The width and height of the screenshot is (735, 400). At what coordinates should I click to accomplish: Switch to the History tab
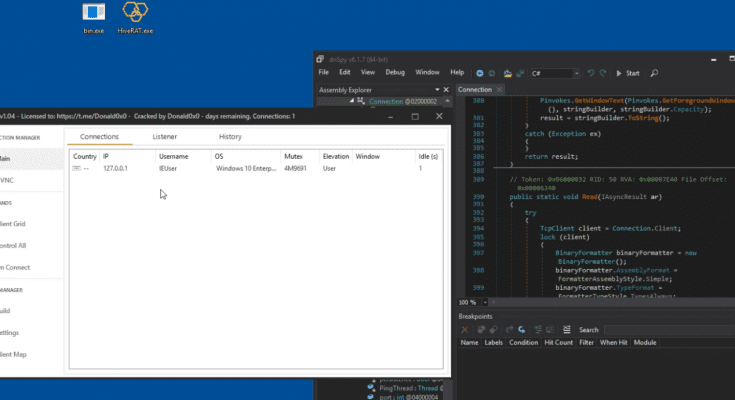pyautogui.click(x=229, y=136)
